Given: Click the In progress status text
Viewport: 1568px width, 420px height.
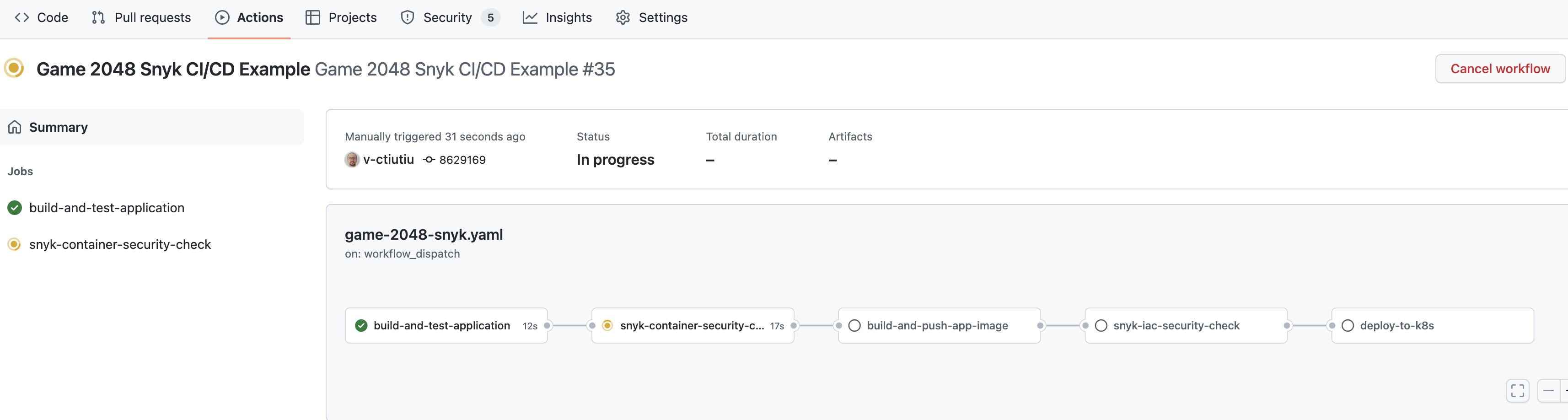Looking at the screenshot, I should point(615,160).
